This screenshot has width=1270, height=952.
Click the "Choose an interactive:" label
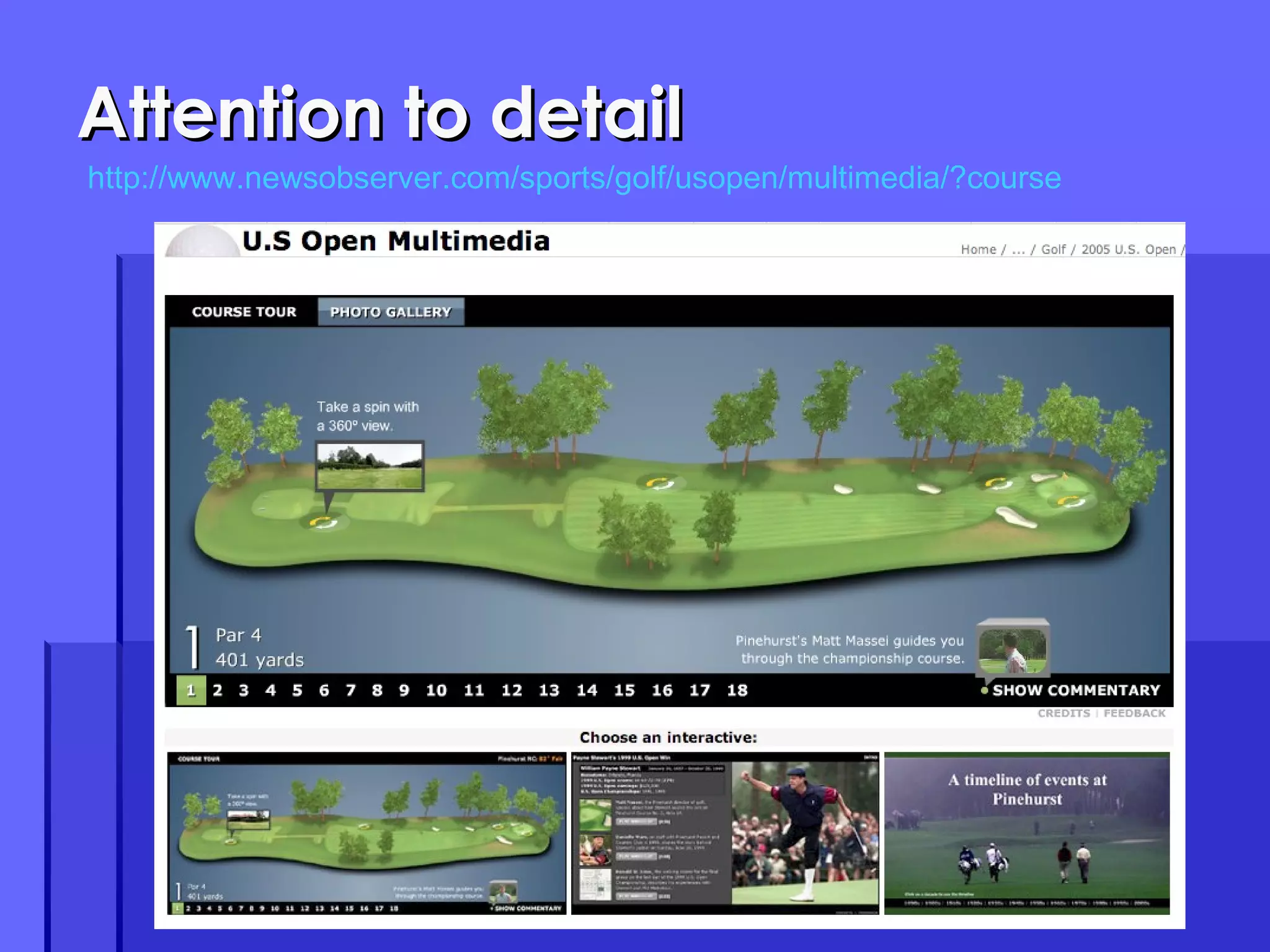(x=668, y=738)
